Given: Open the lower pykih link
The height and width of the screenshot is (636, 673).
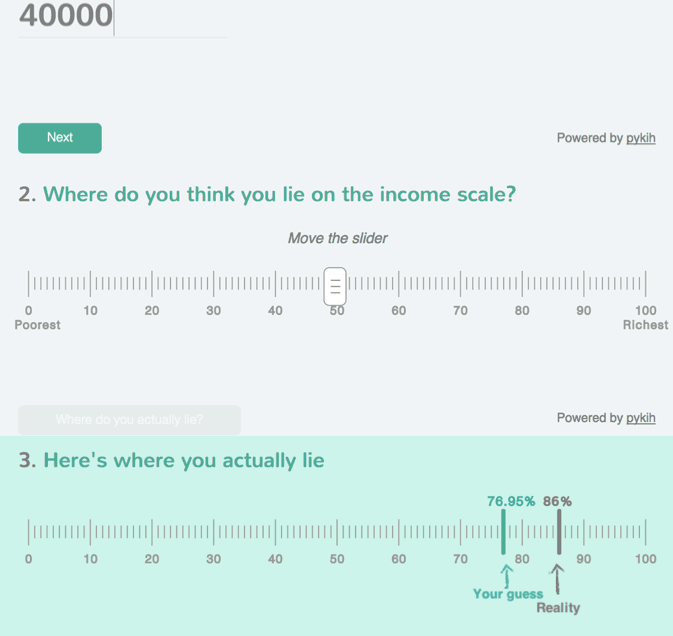Looking at the screenshot, I should point(640,418).
